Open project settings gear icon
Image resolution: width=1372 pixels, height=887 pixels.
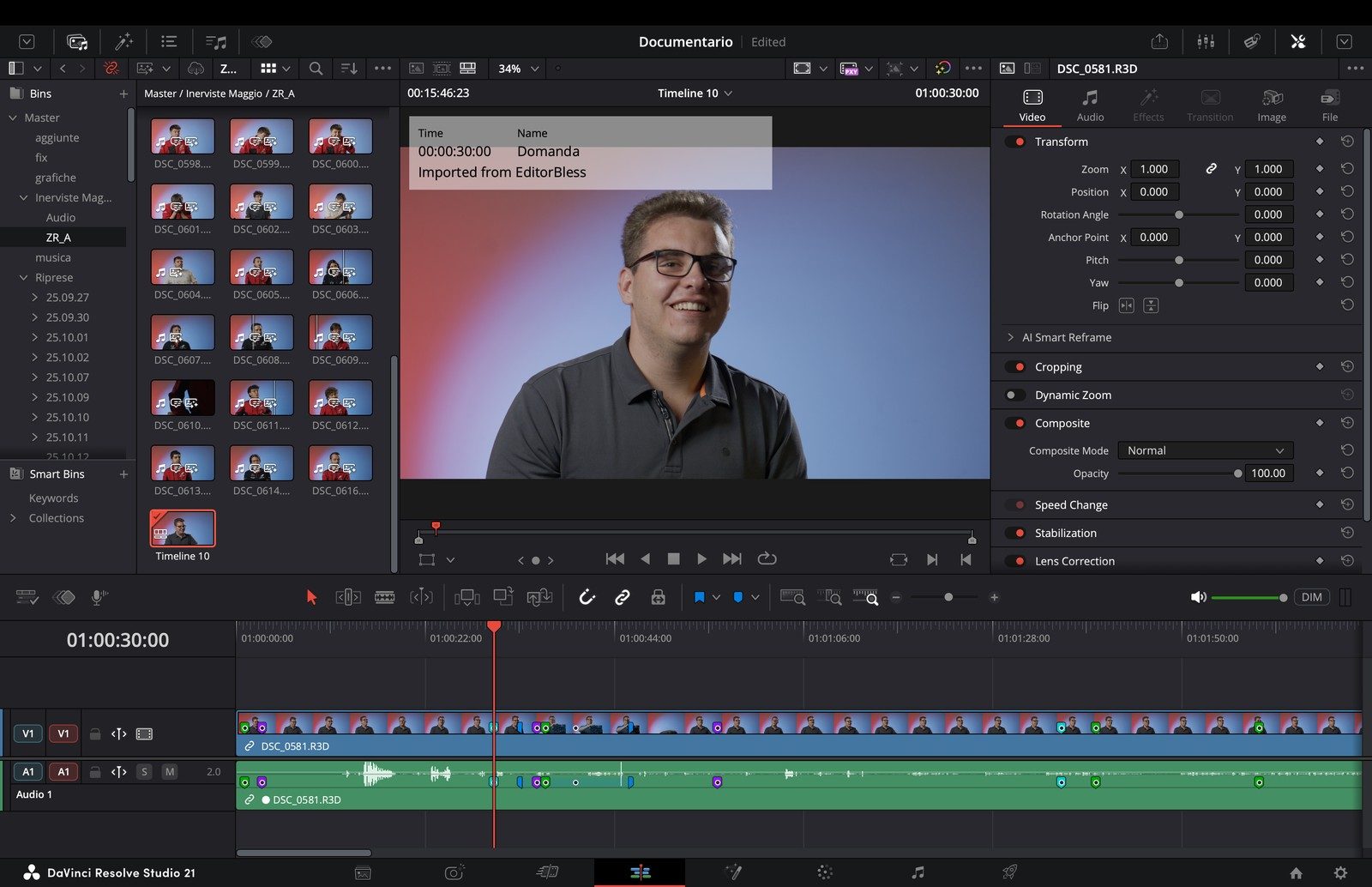(1341, 872)
